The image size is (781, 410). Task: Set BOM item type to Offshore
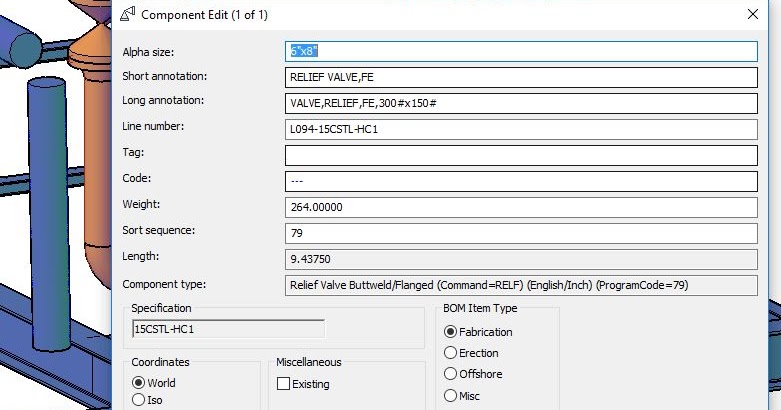pyautogui.click(x=450, y=374)
